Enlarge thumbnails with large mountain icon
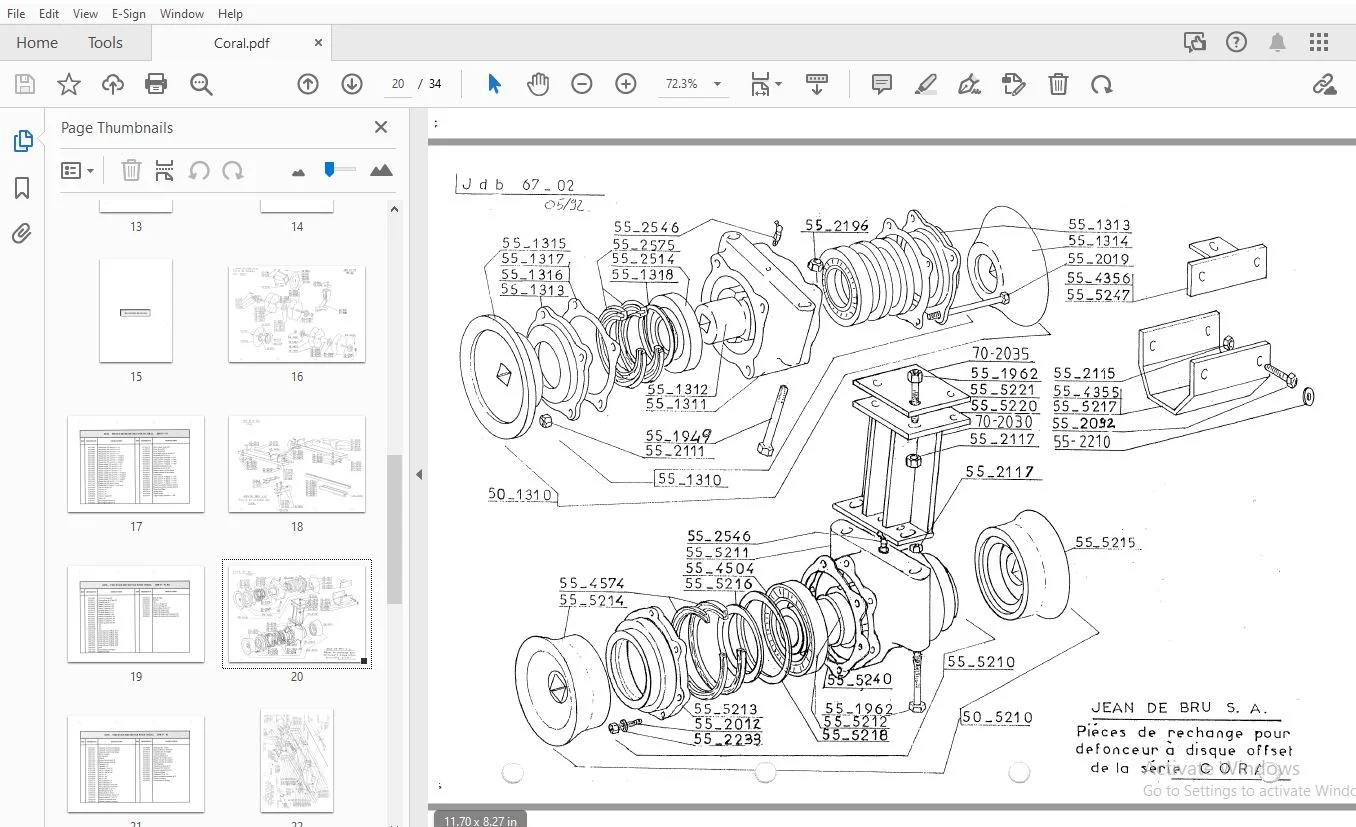Viewport: 1356px width, 827px height. [381, 171]
